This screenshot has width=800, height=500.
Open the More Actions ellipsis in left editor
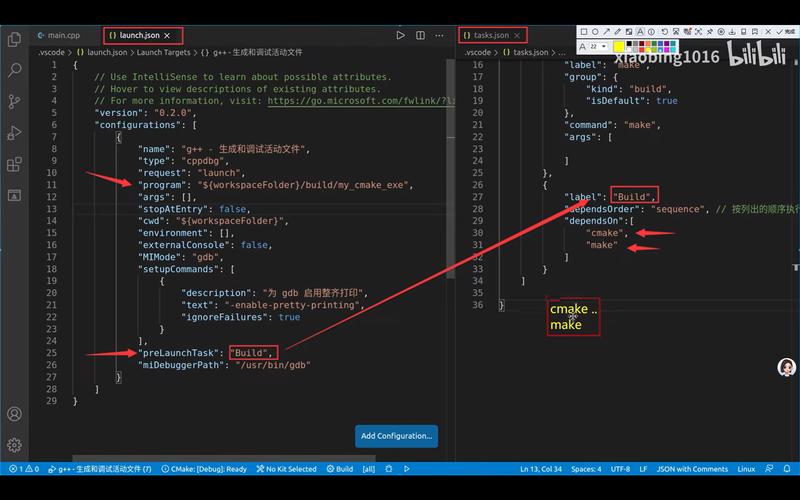439,35
